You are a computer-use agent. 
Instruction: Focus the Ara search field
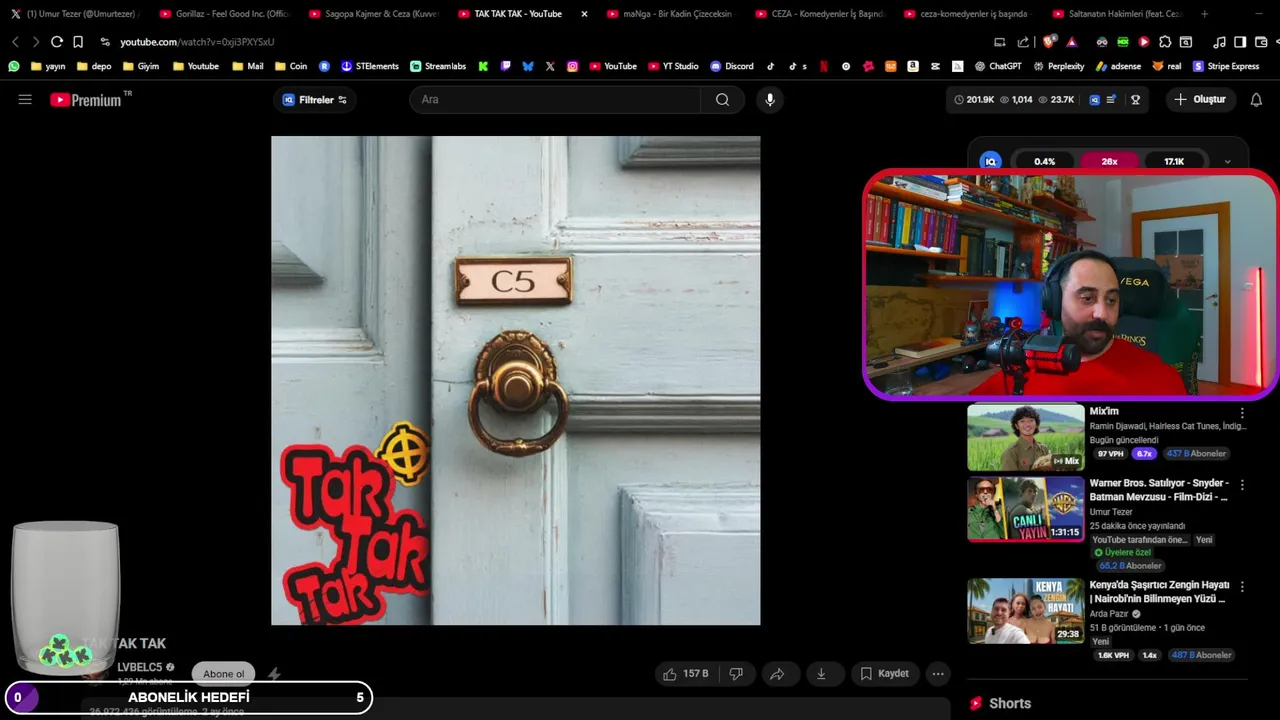pyautogui.click(x=555, y=100)
